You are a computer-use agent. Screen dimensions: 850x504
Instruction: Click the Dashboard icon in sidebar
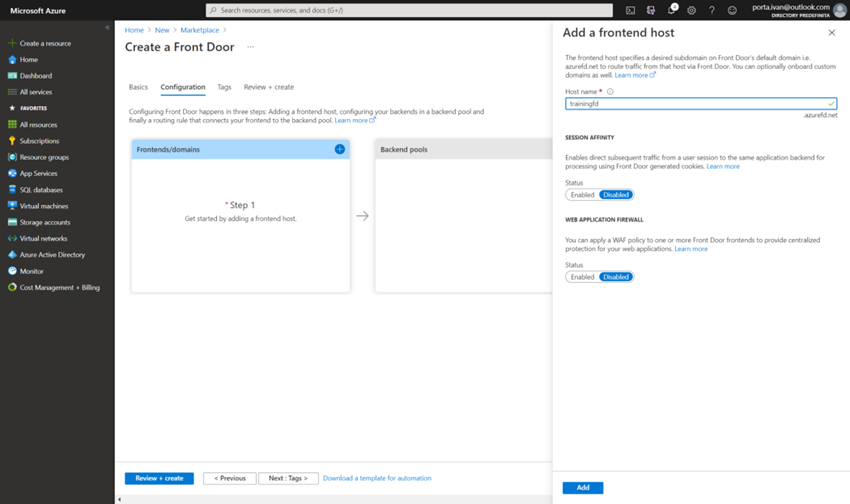point(12,76)
